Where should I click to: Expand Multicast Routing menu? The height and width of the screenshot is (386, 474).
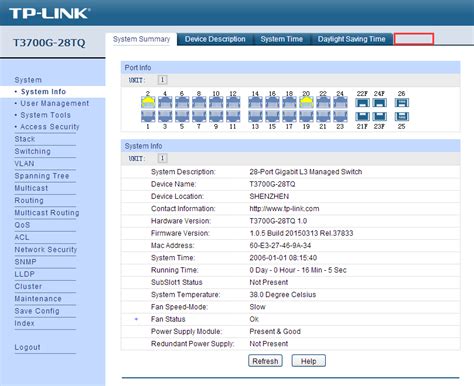(x=47, y=213)
